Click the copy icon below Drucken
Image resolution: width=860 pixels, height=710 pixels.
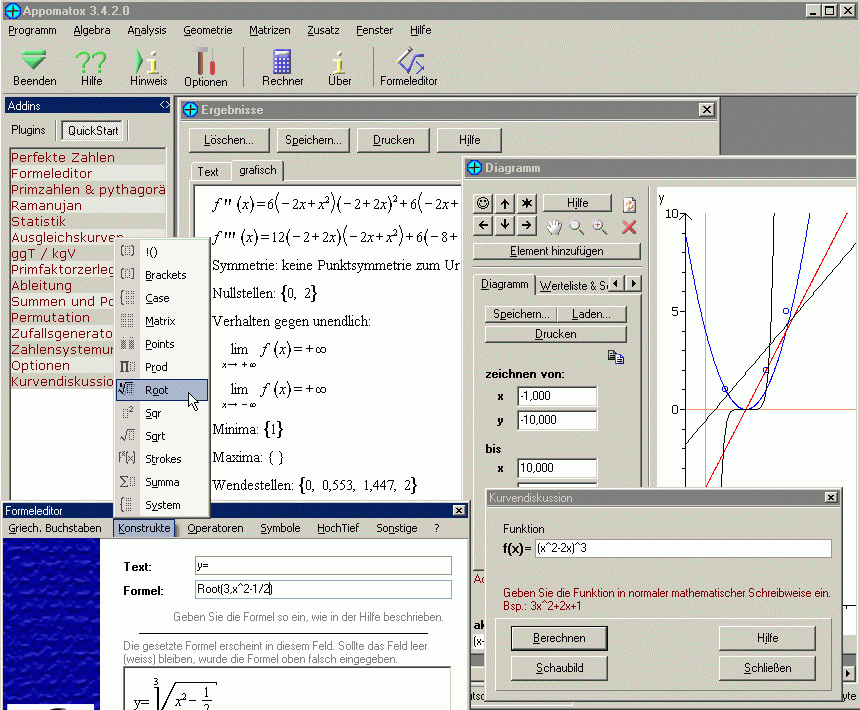[616, 356]
